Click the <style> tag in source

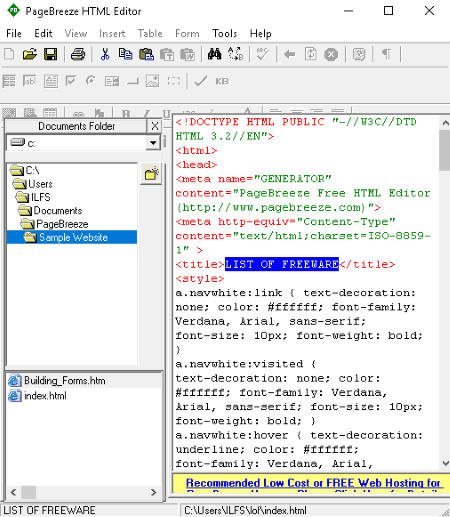[200, 278]
